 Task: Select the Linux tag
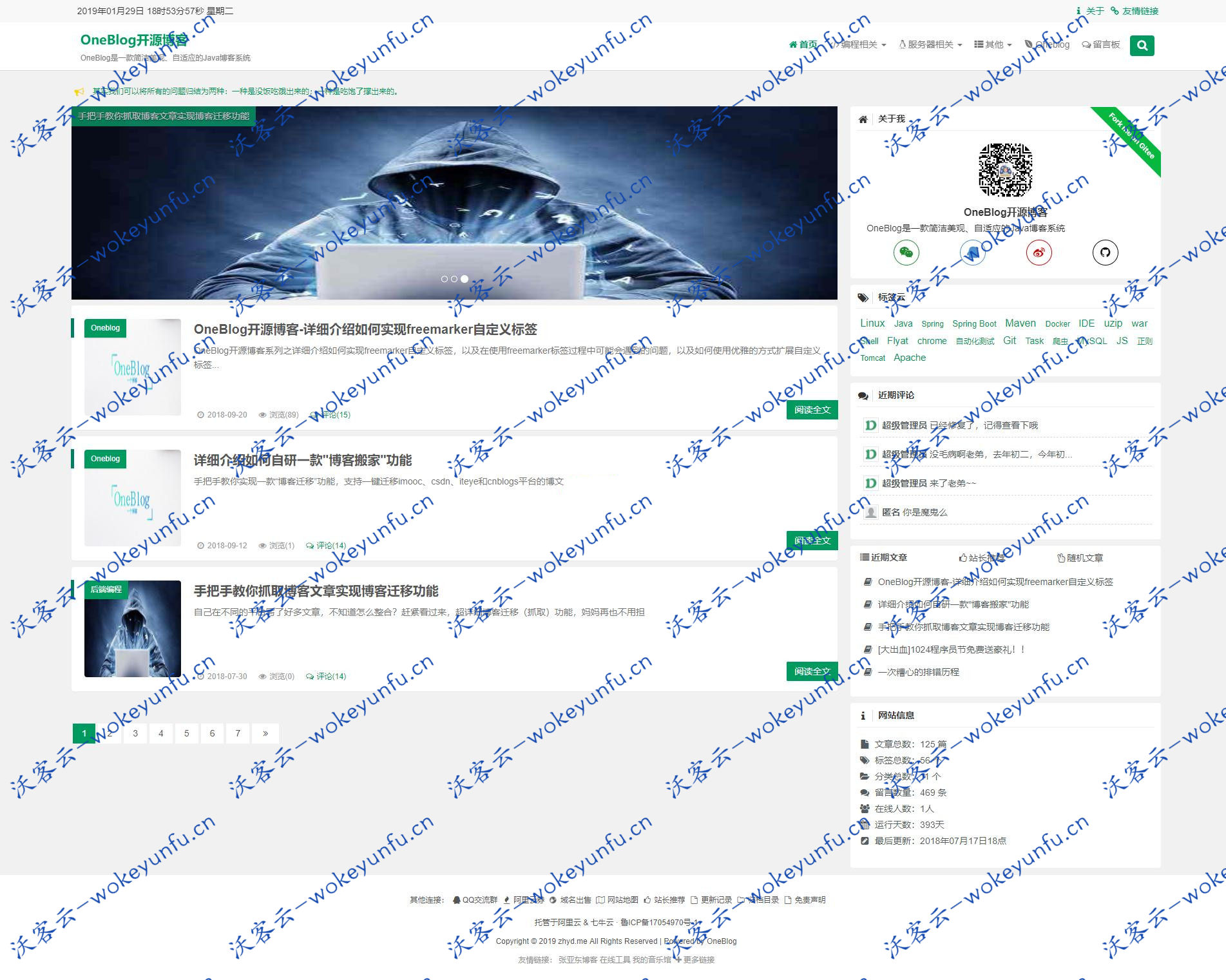point(872,323)
